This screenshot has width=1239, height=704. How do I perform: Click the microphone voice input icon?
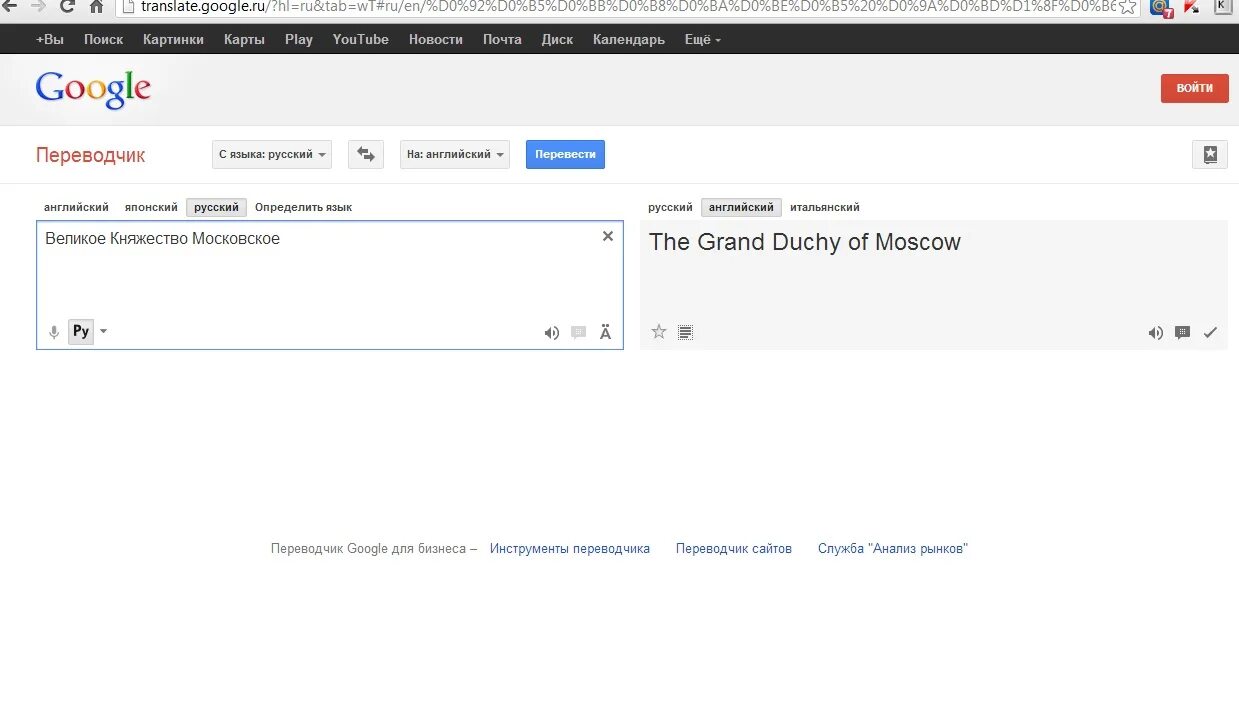(54, 332)
